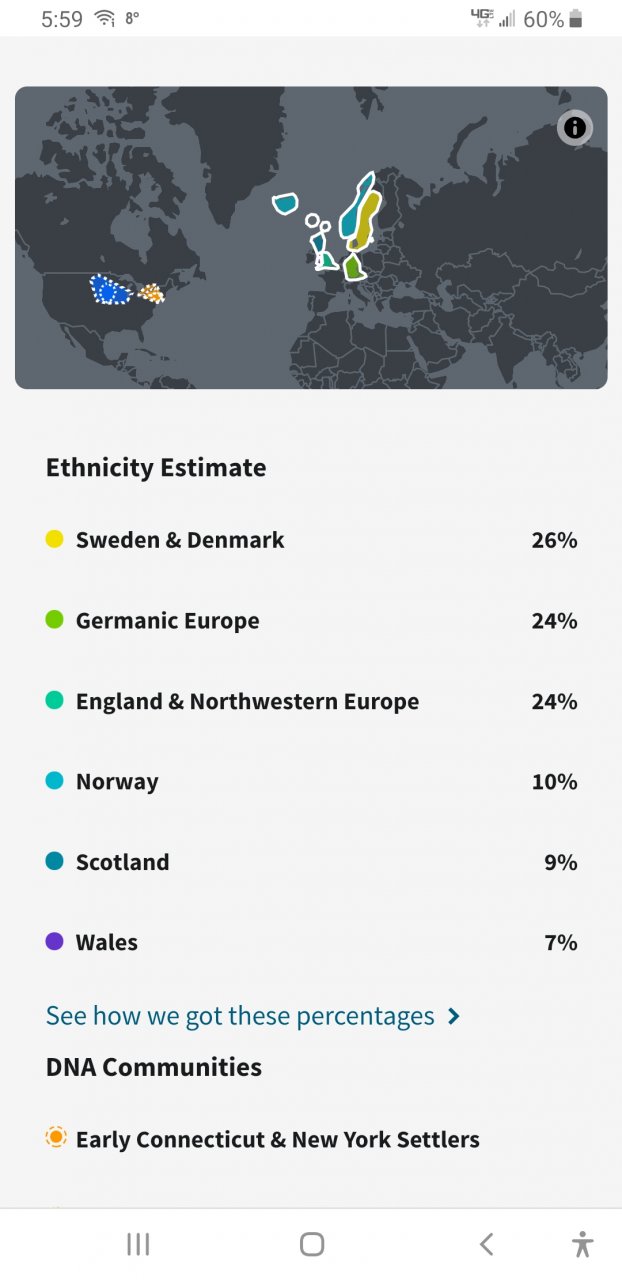Tap the Android recent apps icon
The height and width of the screenshot is (1280, 622).
(x=138, y=1244)
